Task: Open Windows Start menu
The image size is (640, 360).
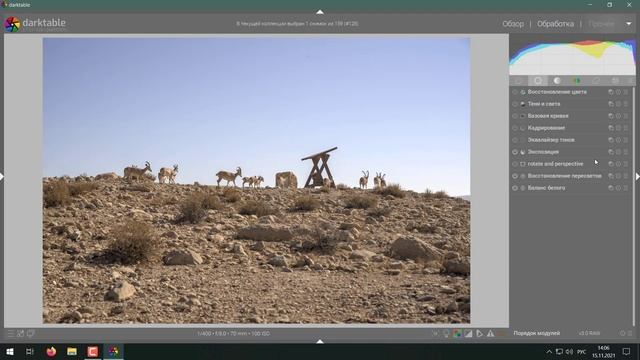Action: (10, 351)
